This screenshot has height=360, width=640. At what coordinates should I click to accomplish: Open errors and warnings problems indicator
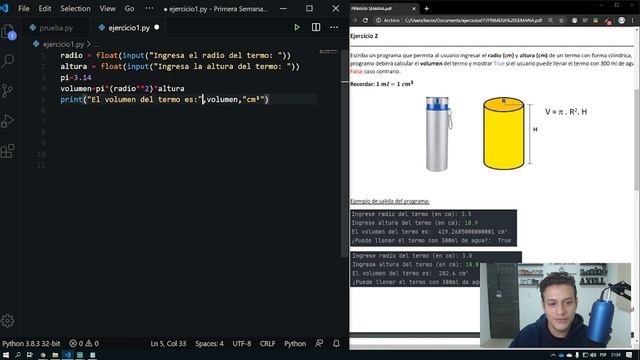tap(84, 344)
